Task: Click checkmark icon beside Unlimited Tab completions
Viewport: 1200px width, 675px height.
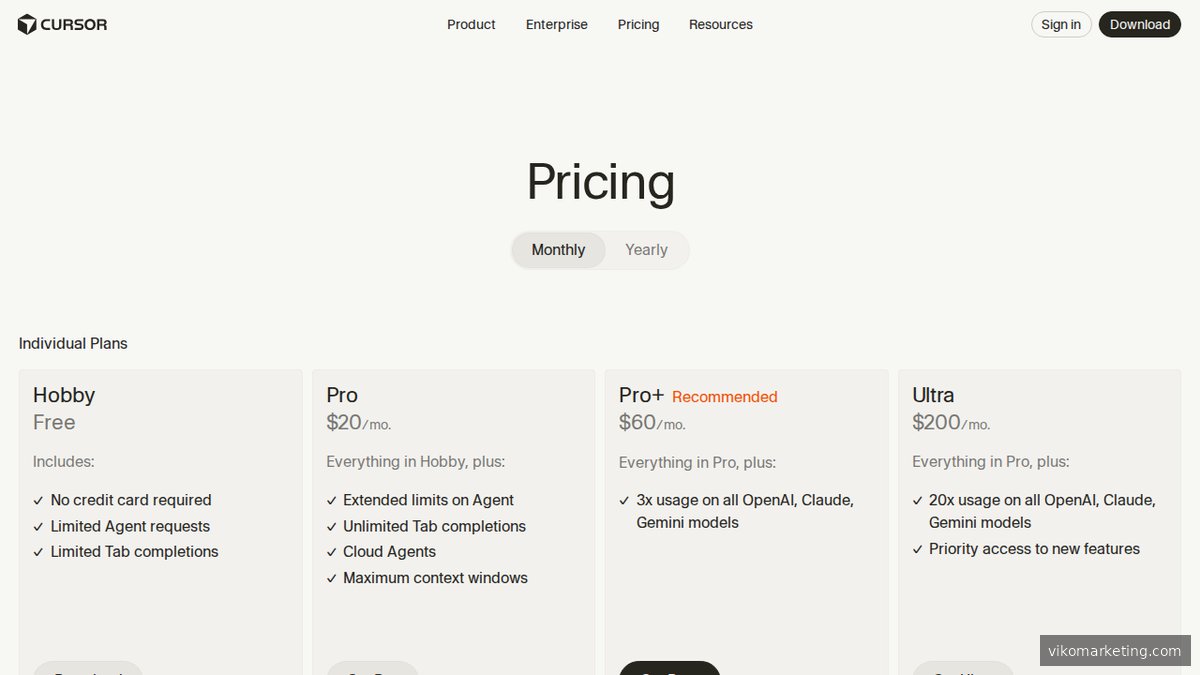Action: (331, 527)
